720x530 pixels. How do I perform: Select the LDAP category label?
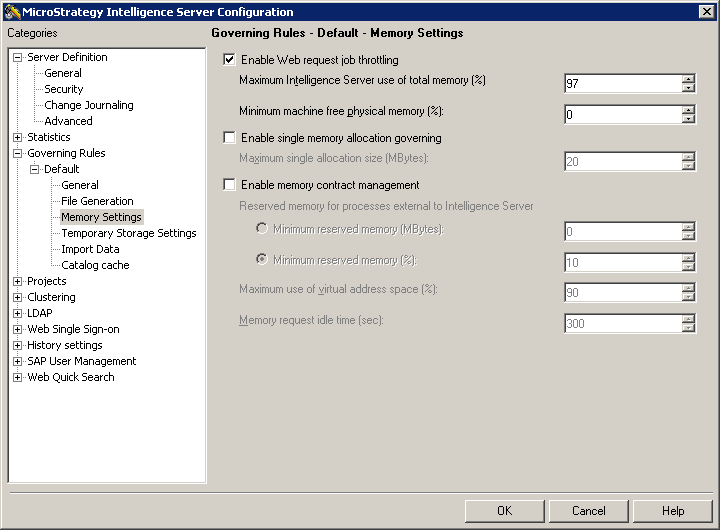point(40,313)
